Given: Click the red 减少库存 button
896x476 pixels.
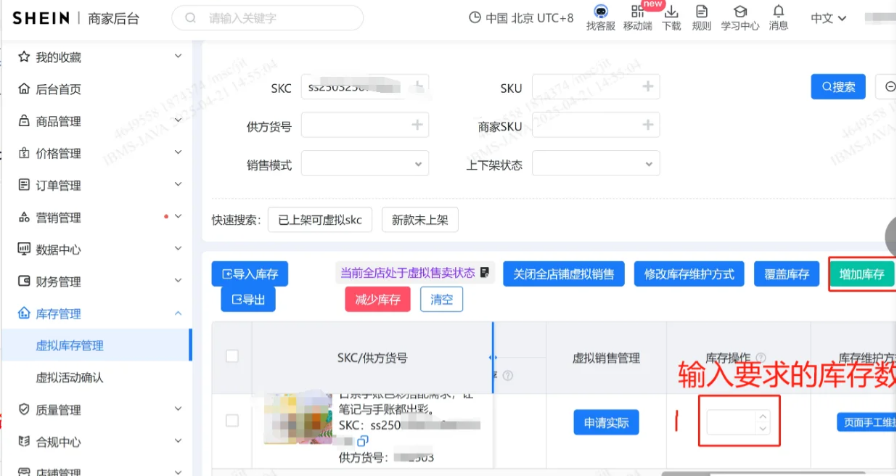Looking at the screenshot, I should click(x=378, y=299).
